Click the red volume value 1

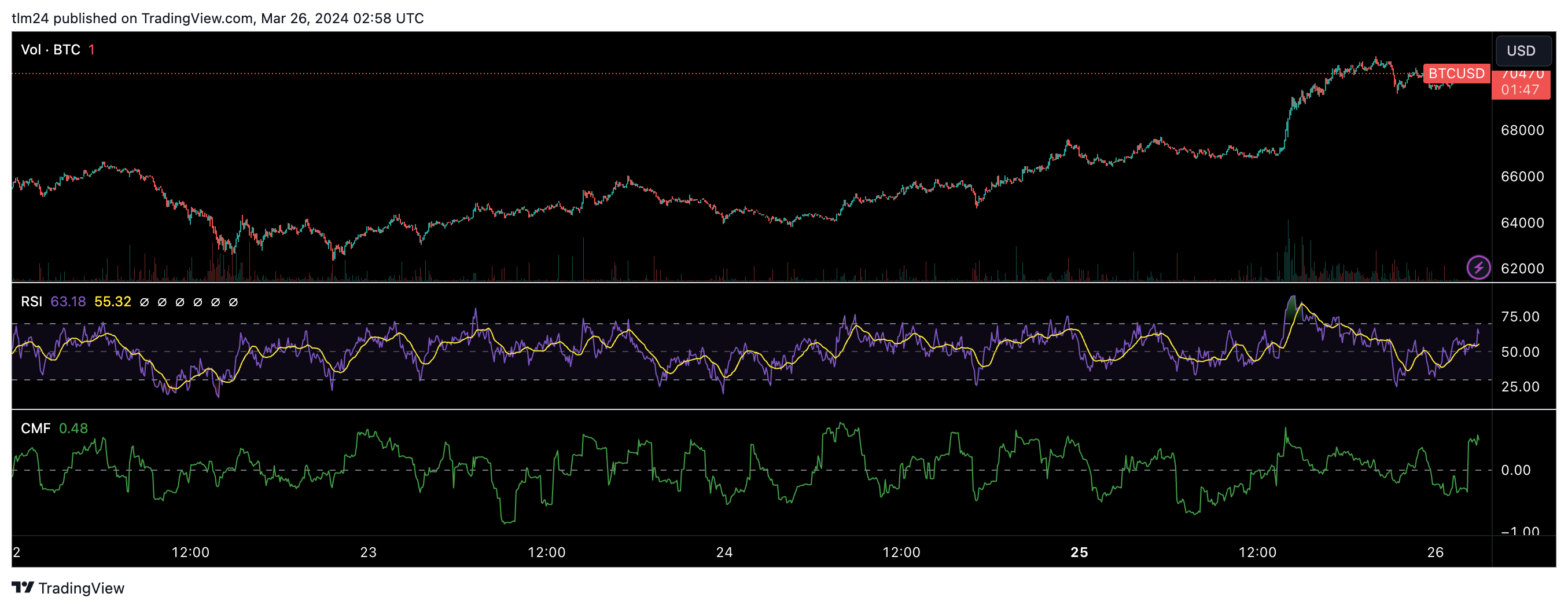91,50
